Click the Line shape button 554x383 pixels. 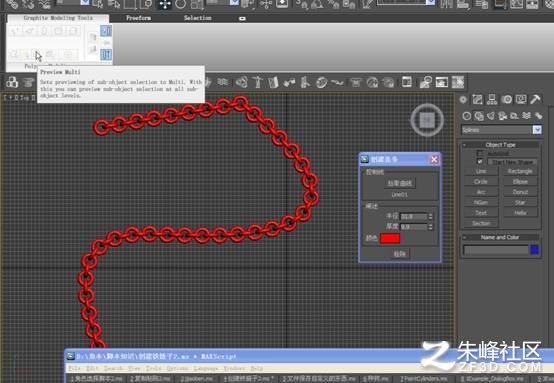481,171
